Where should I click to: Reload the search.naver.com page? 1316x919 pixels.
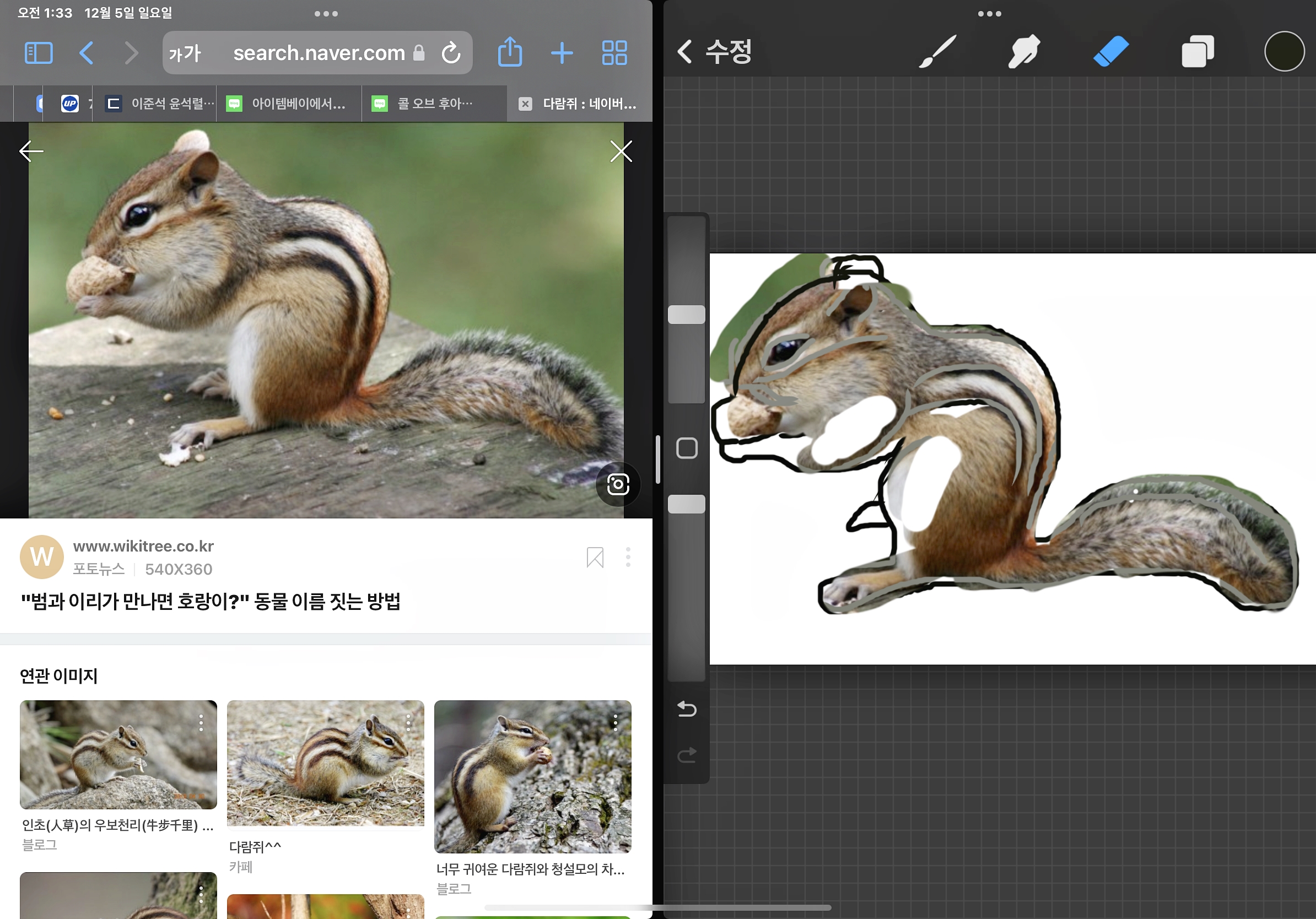(451, 53)
